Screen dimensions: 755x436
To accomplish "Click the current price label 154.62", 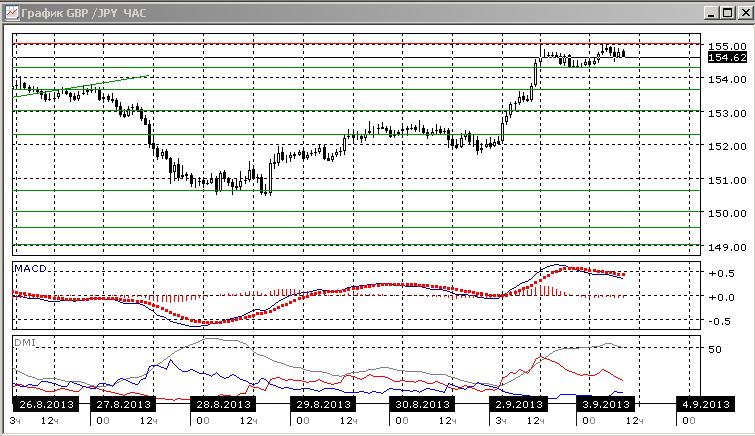I will tap(728, 58).
